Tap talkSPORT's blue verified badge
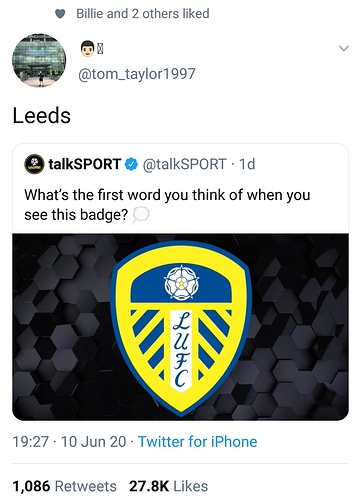Image resolution: width=361 pixels, height=500 pixels. coord(131,164)
